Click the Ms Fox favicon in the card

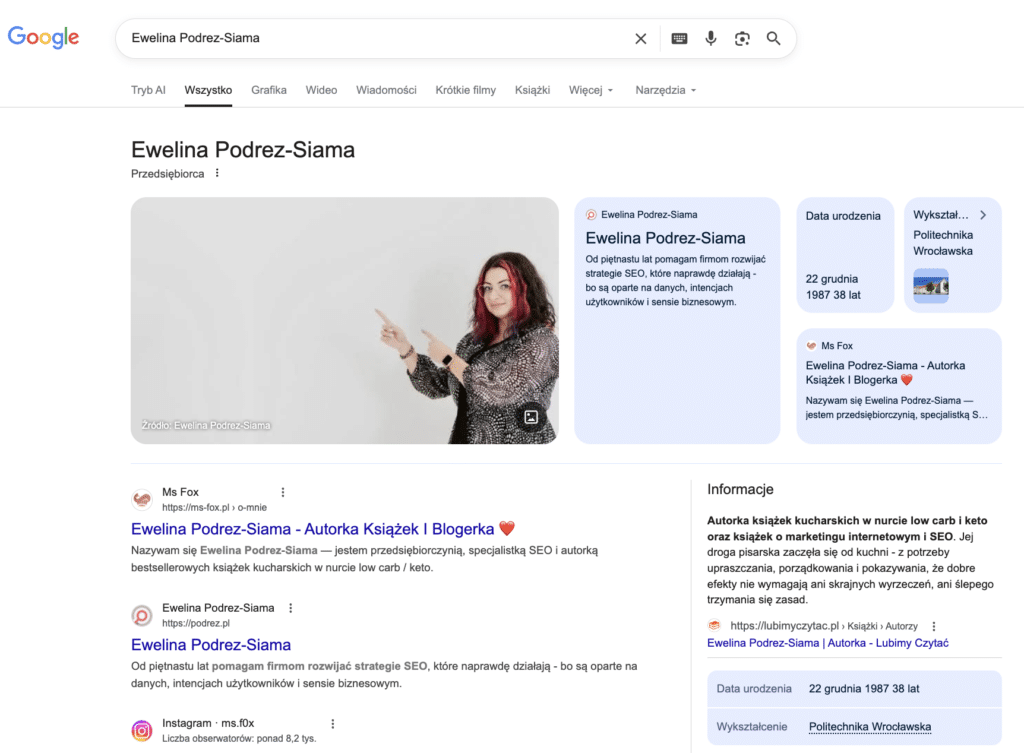812,346
